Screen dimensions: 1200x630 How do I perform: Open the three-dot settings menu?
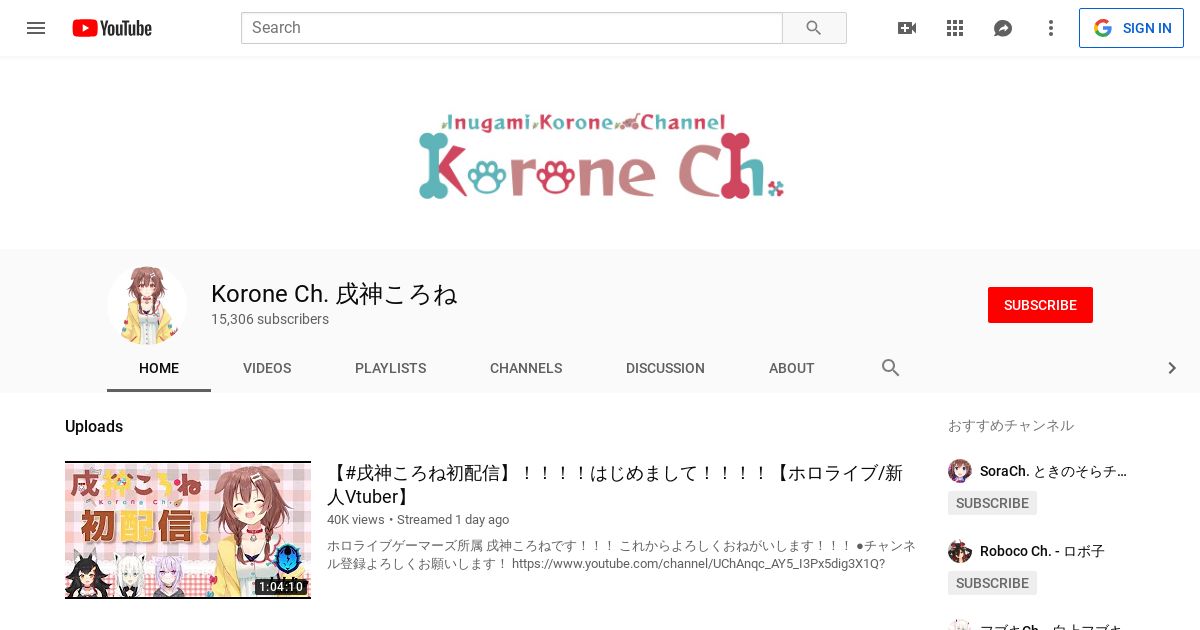1051,28
